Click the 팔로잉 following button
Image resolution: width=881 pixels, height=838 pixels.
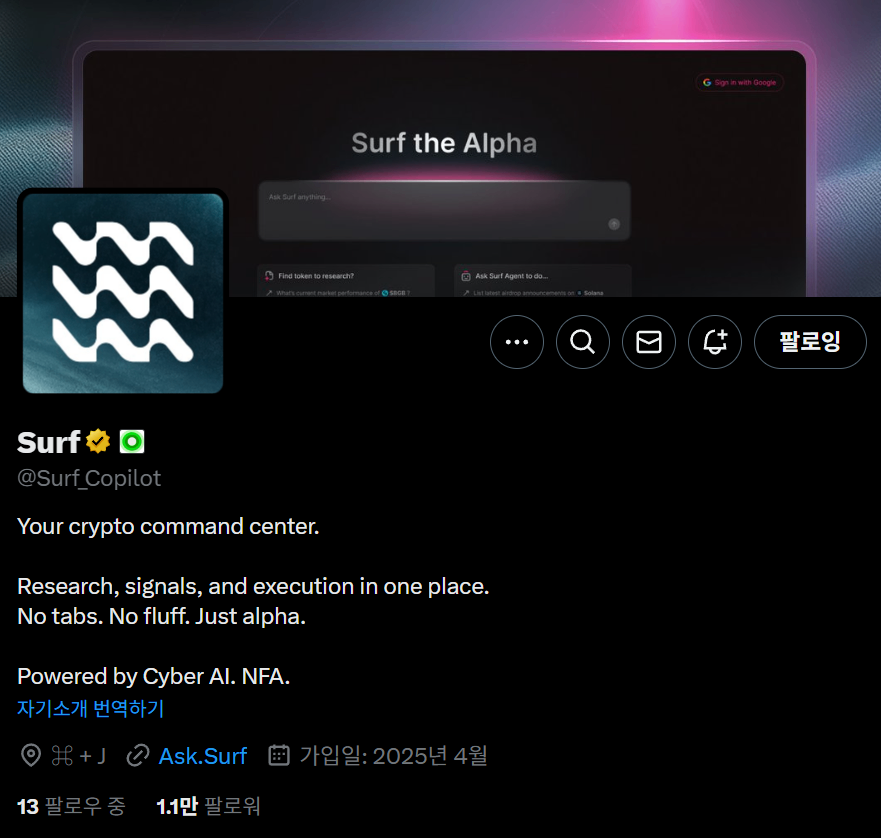click(x=810, y=342)
